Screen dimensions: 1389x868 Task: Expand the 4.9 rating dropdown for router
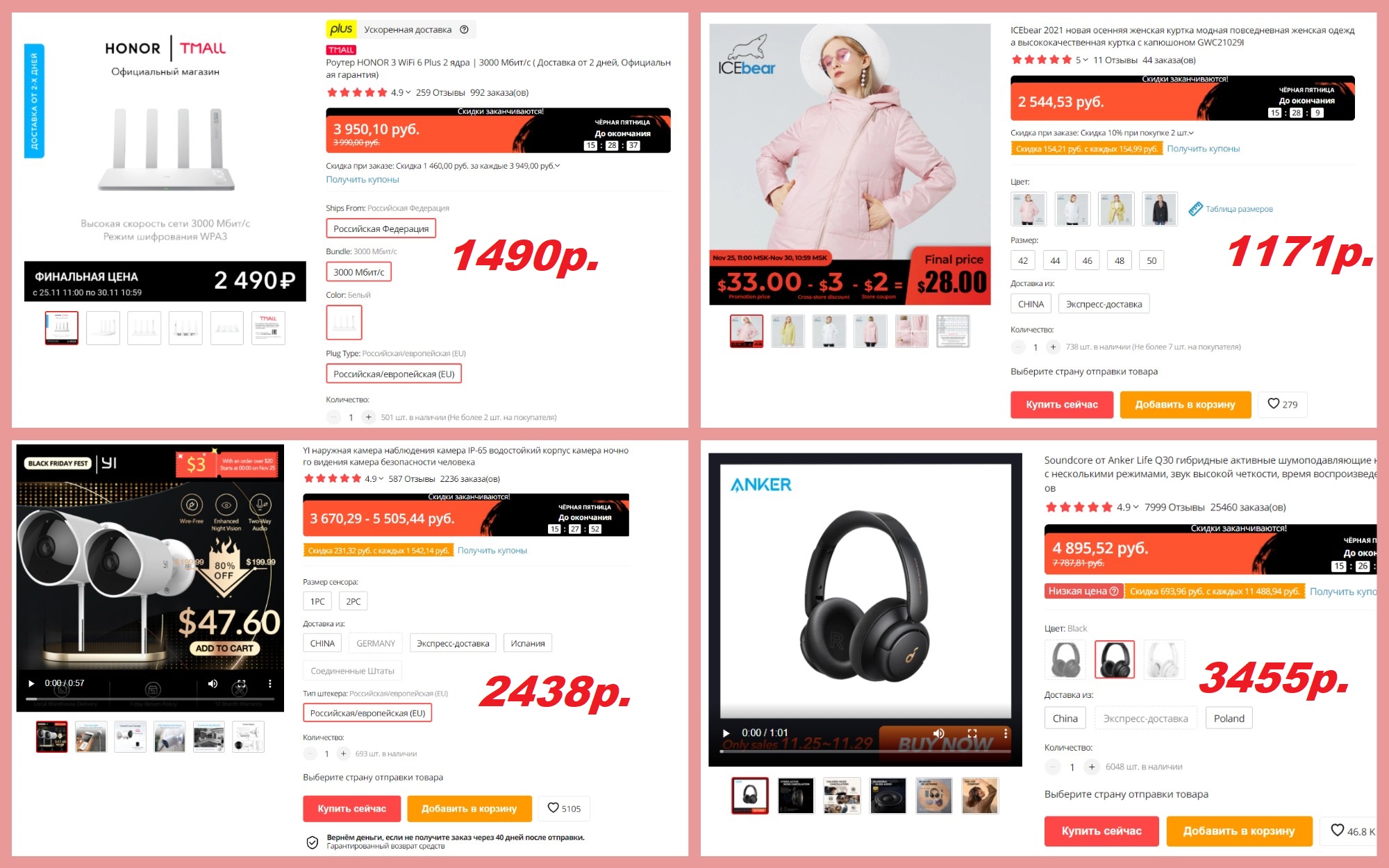click(x=408, y=92)
